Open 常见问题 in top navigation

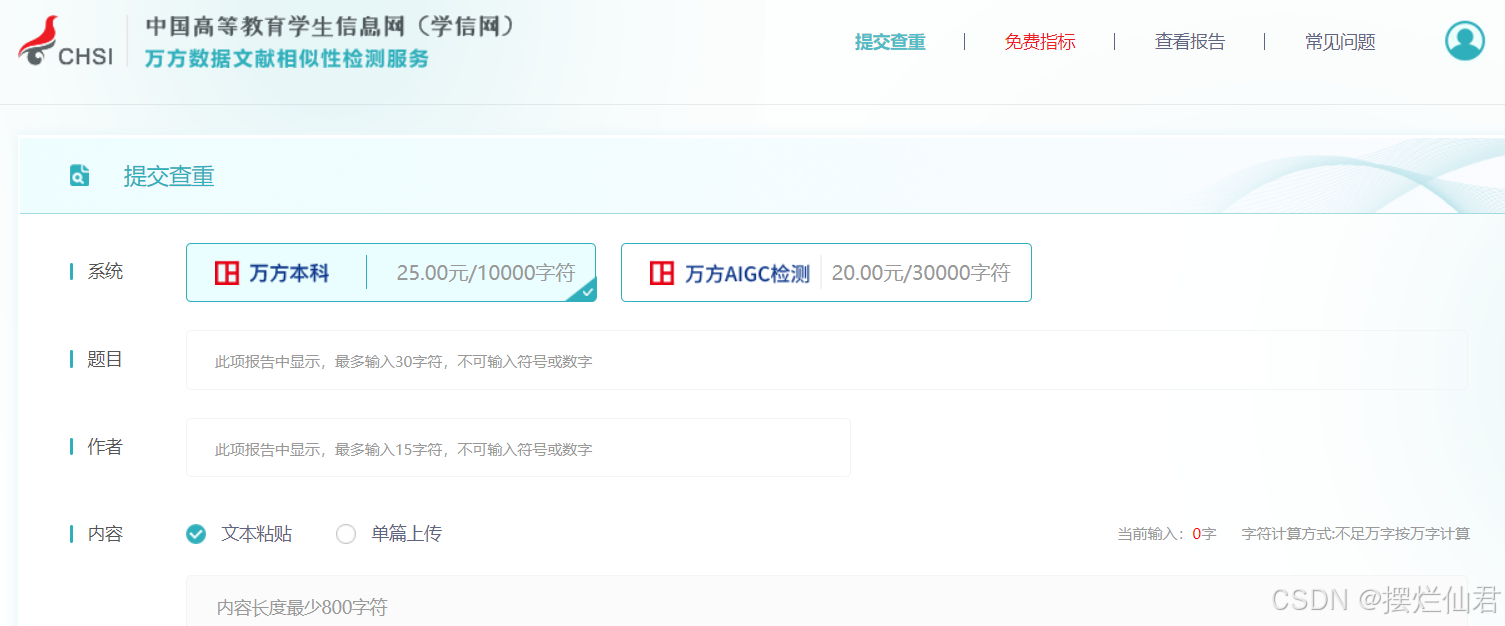pos(1340,42)
